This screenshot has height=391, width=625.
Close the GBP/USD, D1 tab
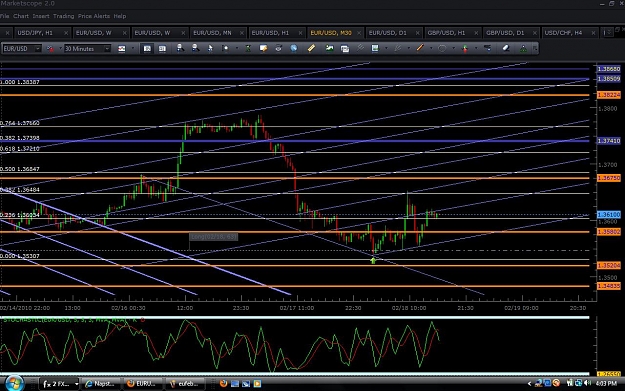click(535, 33)
